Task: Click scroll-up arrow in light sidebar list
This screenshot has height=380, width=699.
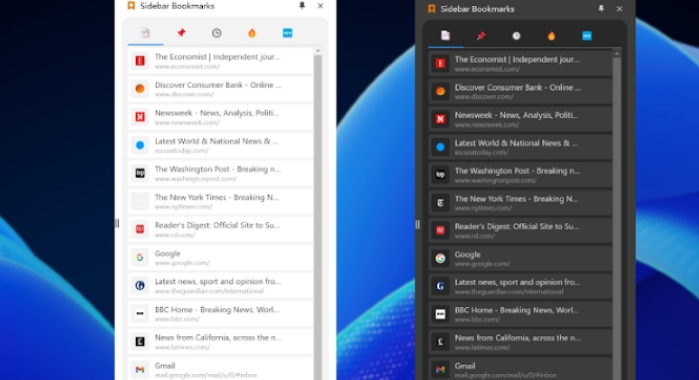Action: [318, 51]
